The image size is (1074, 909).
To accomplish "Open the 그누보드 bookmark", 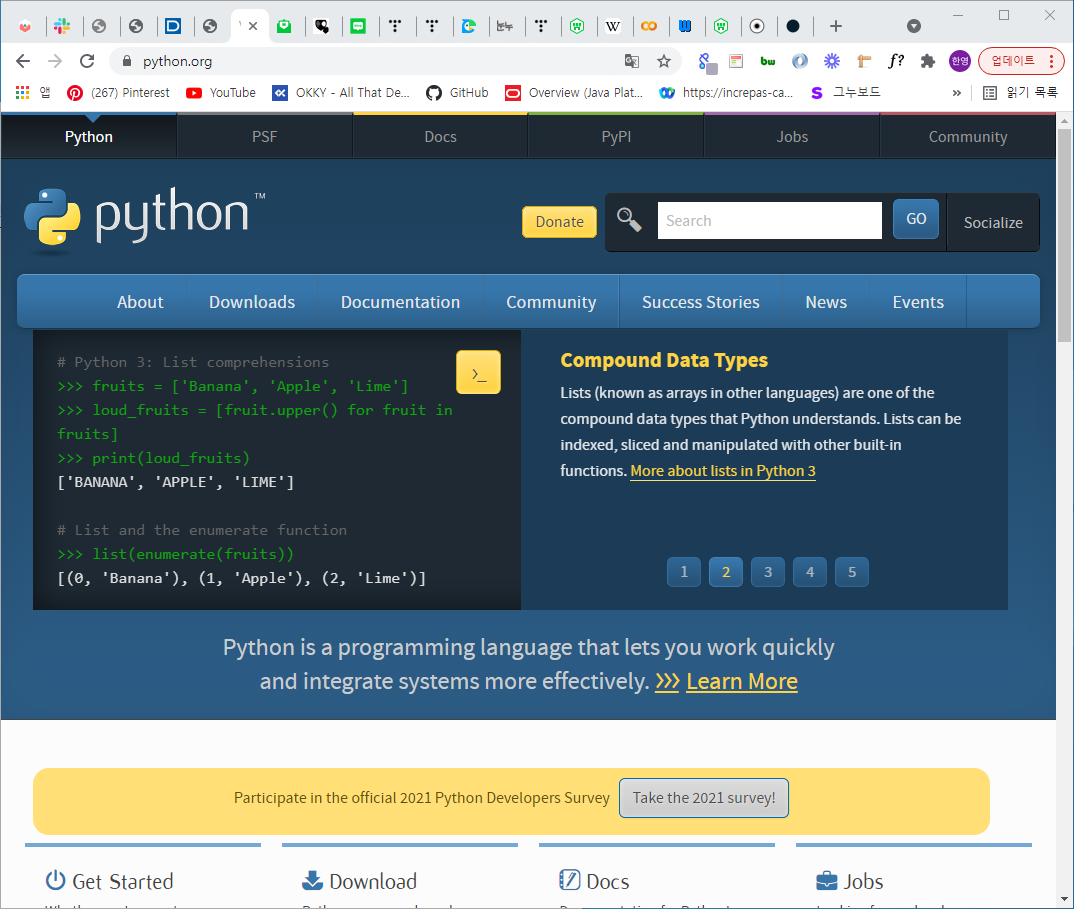I will click(845, 92).
